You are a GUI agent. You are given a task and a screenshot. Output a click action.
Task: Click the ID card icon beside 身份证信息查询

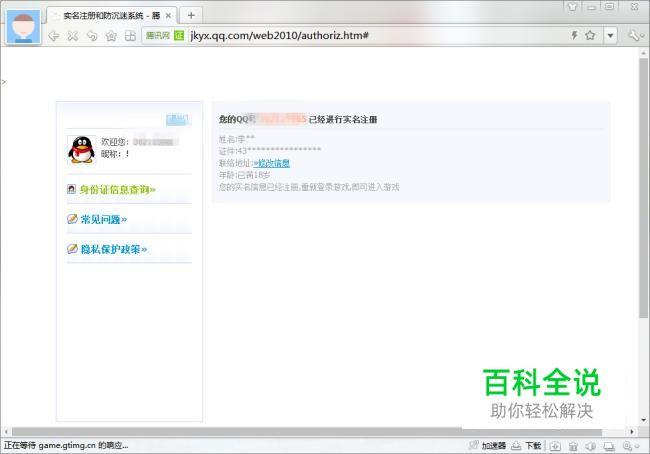coord(71,189)
